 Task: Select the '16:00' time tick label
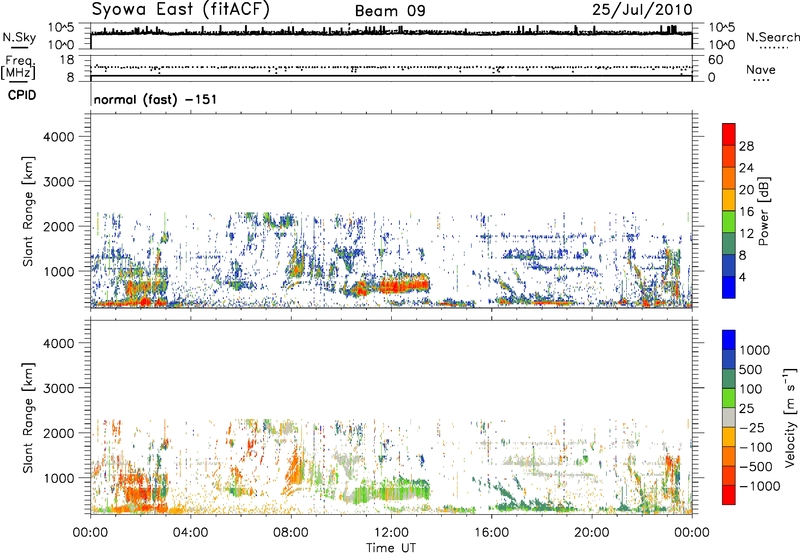pyautogui.click(x=491, y=533)
